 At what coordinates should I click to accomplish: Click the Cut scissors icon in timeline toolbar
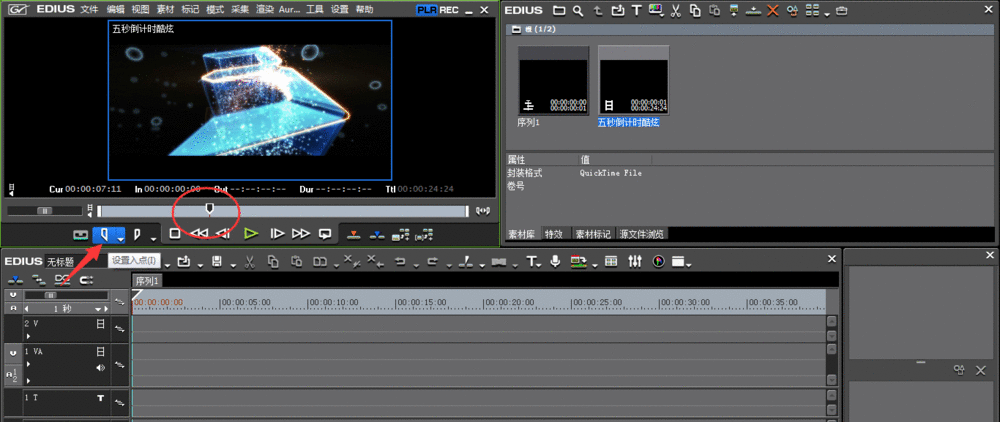[x=248, y=262]
